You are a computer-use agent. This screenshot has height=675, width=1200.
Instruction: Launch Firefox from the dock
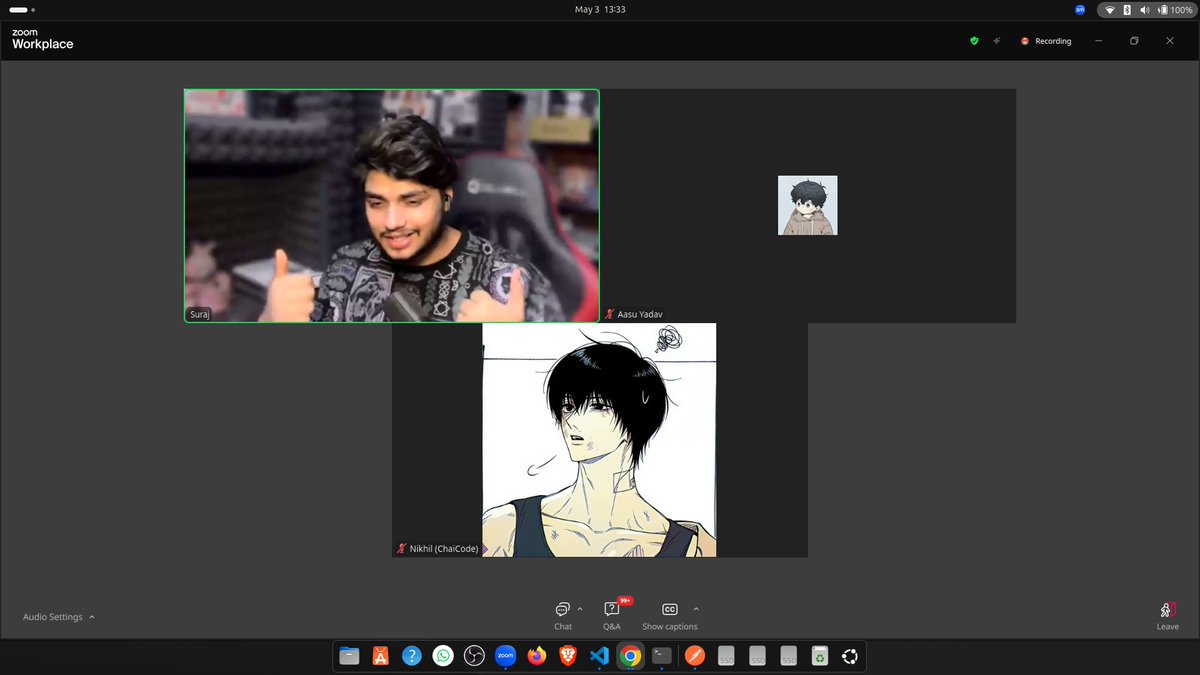tap(537, 656)
